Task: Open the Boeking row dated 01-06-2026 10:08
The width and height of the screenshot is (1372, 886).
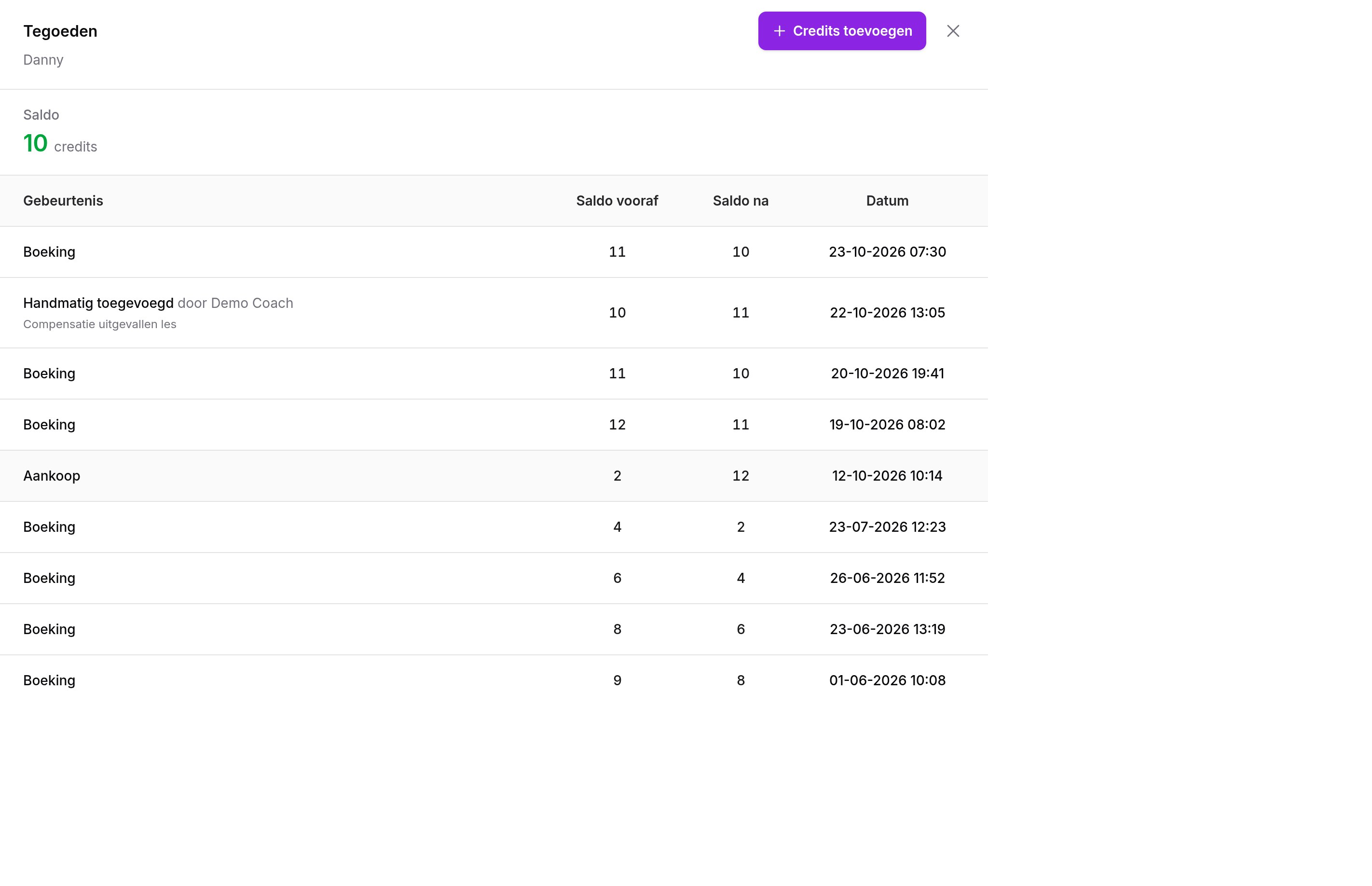Action: pos(494,680)
